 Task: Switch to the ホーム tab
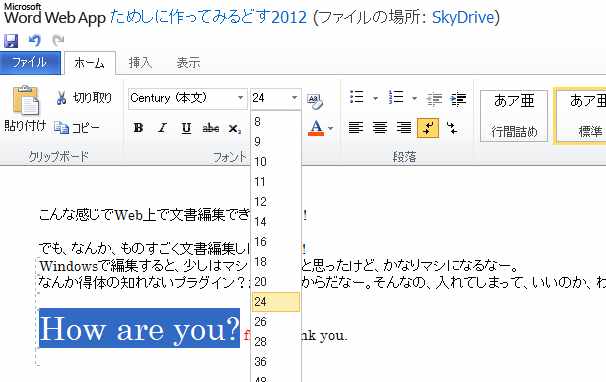click(x=90, y=63)
